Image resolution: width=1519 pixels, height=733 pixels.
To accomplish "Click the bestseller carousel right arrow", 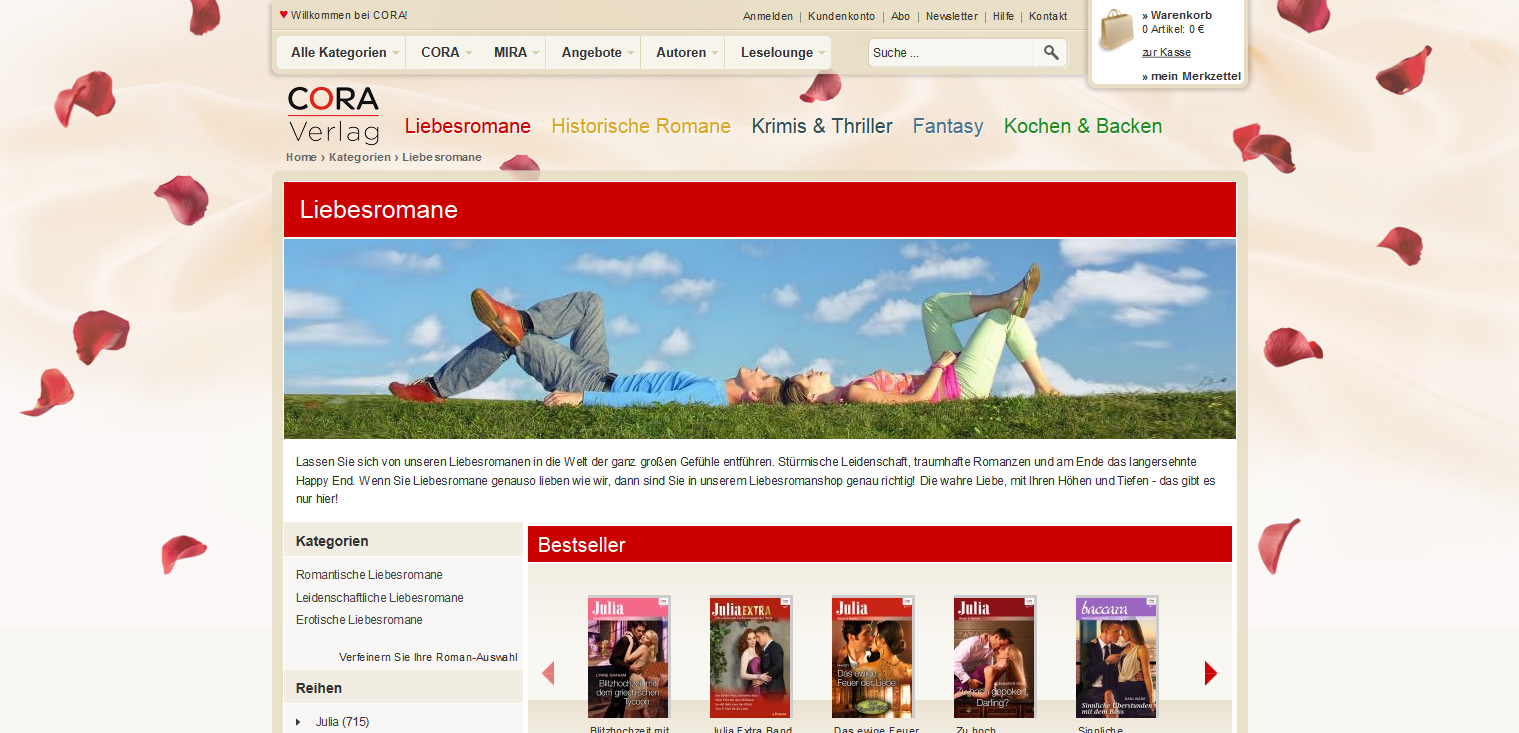I will point(1211,673).
